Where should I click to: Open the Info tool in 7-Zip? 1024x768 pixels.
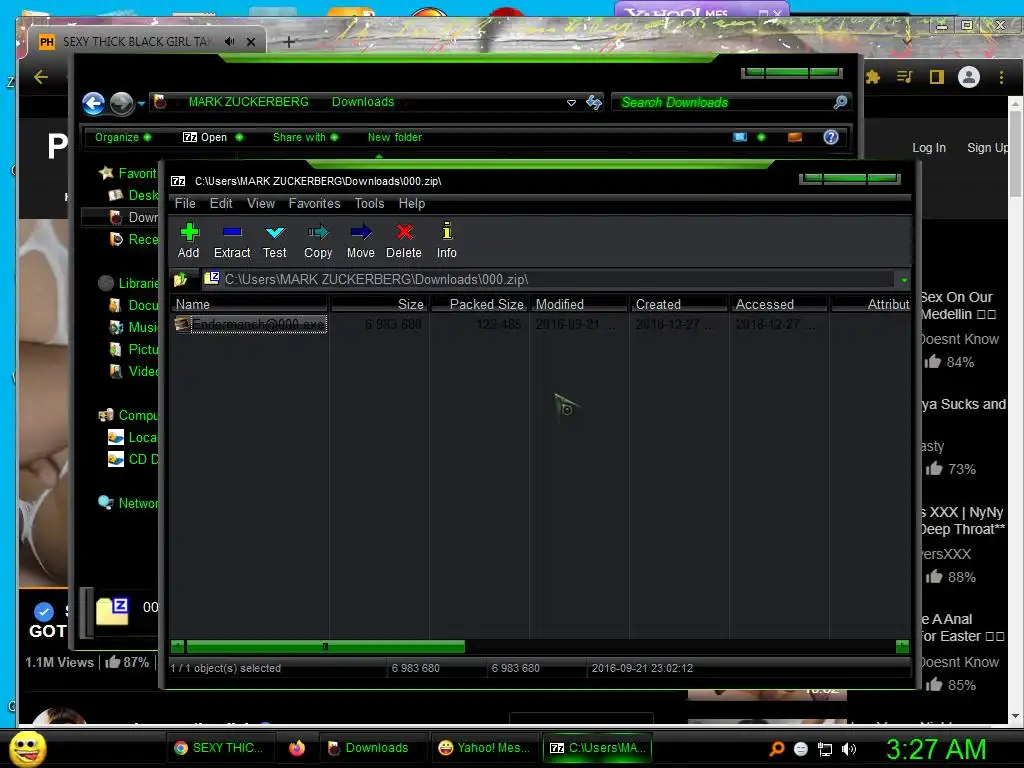[x=447, y=241]
